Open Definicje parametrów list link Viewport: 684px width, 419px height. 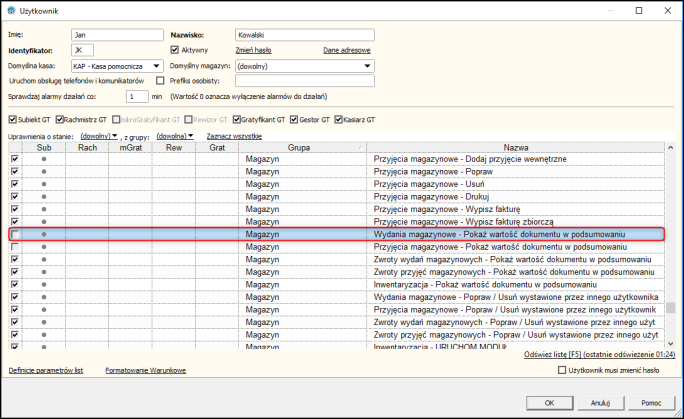44,370
